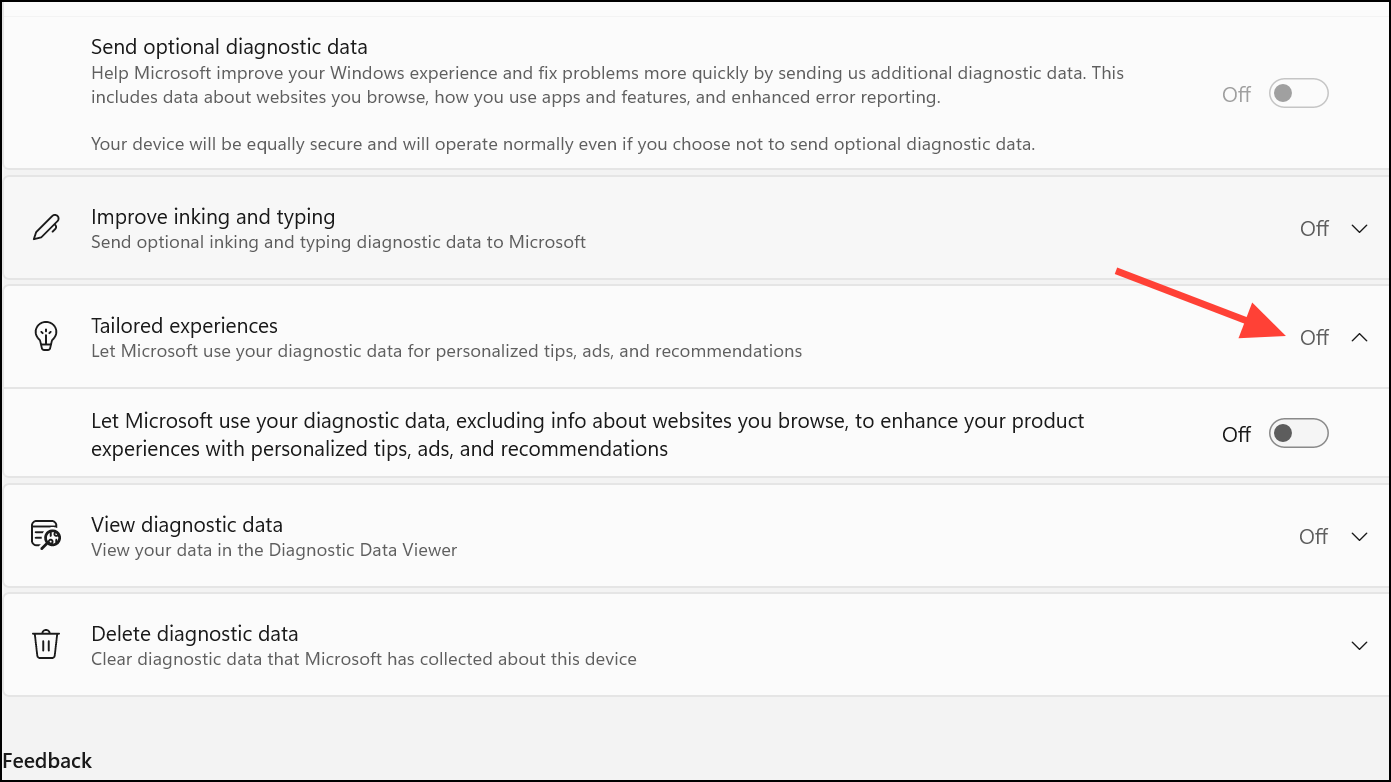Toggle the Send optional diagnostic data switch
The width and height of the screenshot is (1391, 782).
tap(1298, 94)
